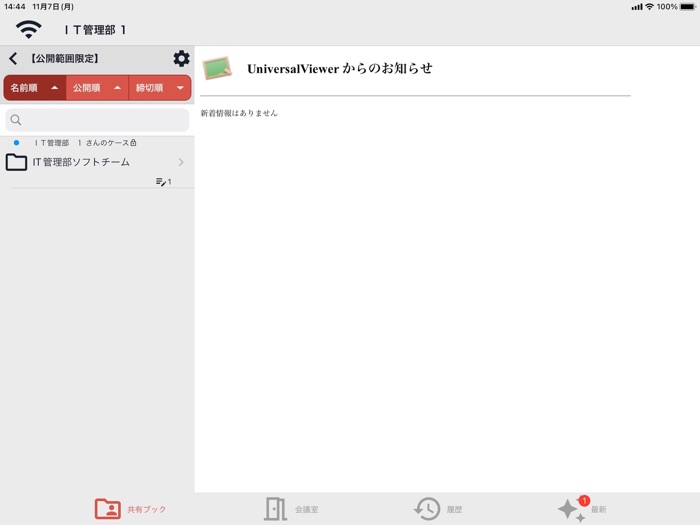The height and width of the screenshot is (525, 700).
Task: Select UniversalViewer からのお知らせ heading
Action: click(340, 68)
